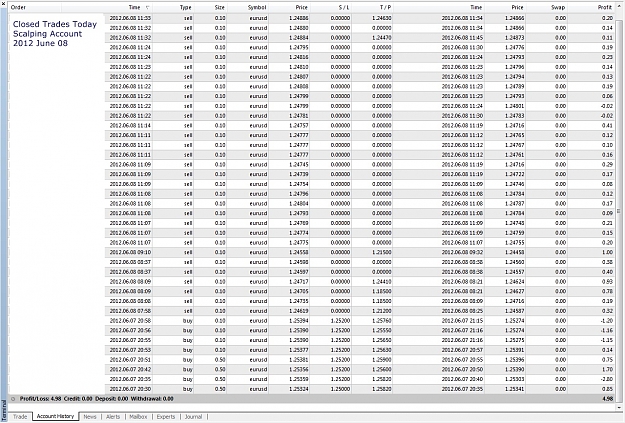625x423 pixels.
Task: Click the profit value 0.85
Action: [x=607, y=389]
